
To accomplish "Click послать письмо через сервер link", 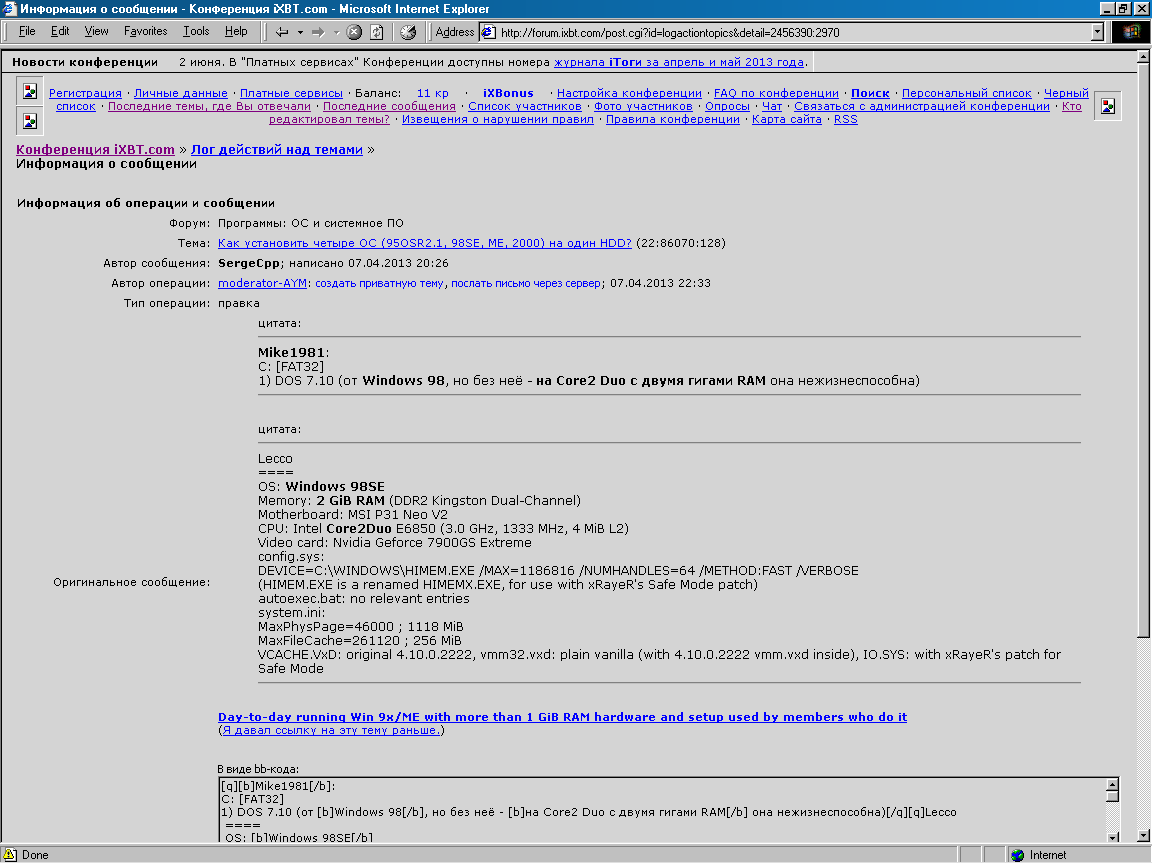I will (x=526, y=284).
